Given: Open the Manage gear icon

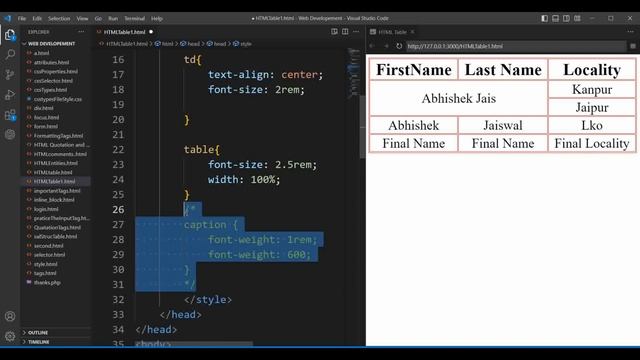Looking at the screenshot, I should [10, 336].
